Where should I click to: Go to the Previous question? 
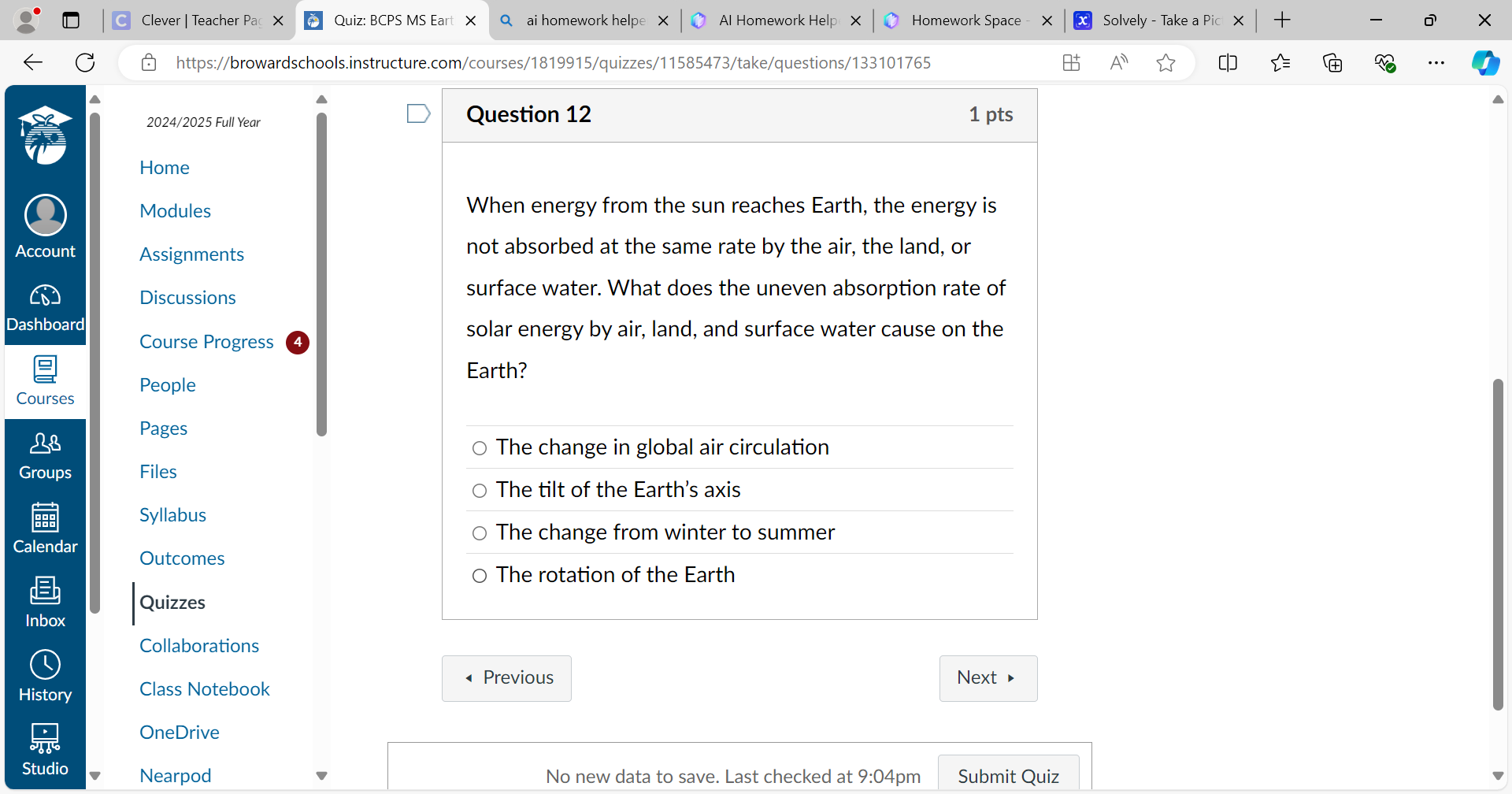[506, 678]
